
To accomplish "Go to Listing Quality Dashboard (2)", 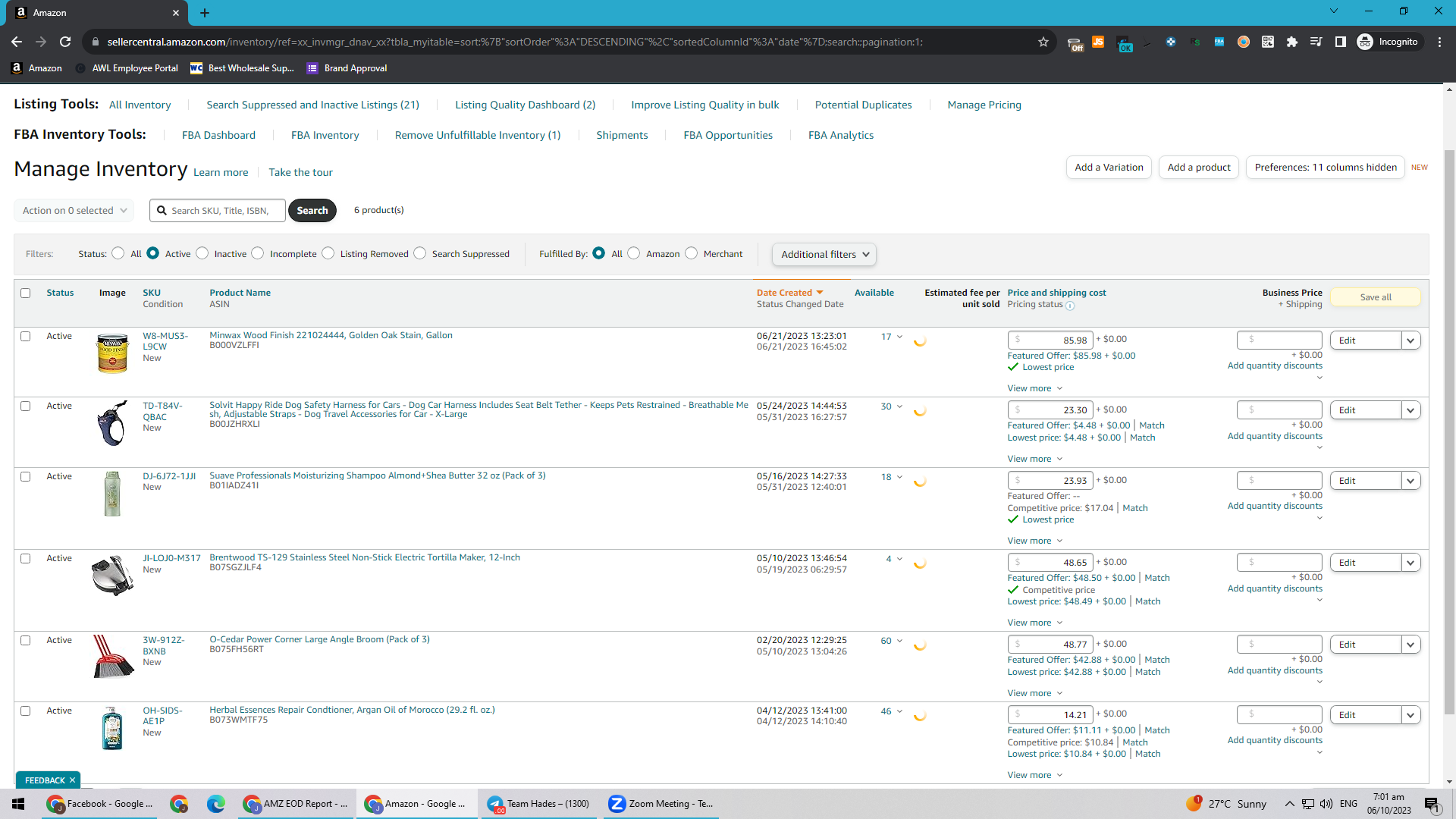I will tap(525, 105).
